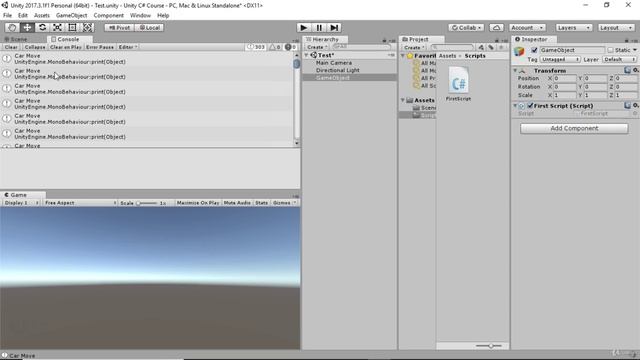Select Main Camera in Hierarchy

(334, 62)
